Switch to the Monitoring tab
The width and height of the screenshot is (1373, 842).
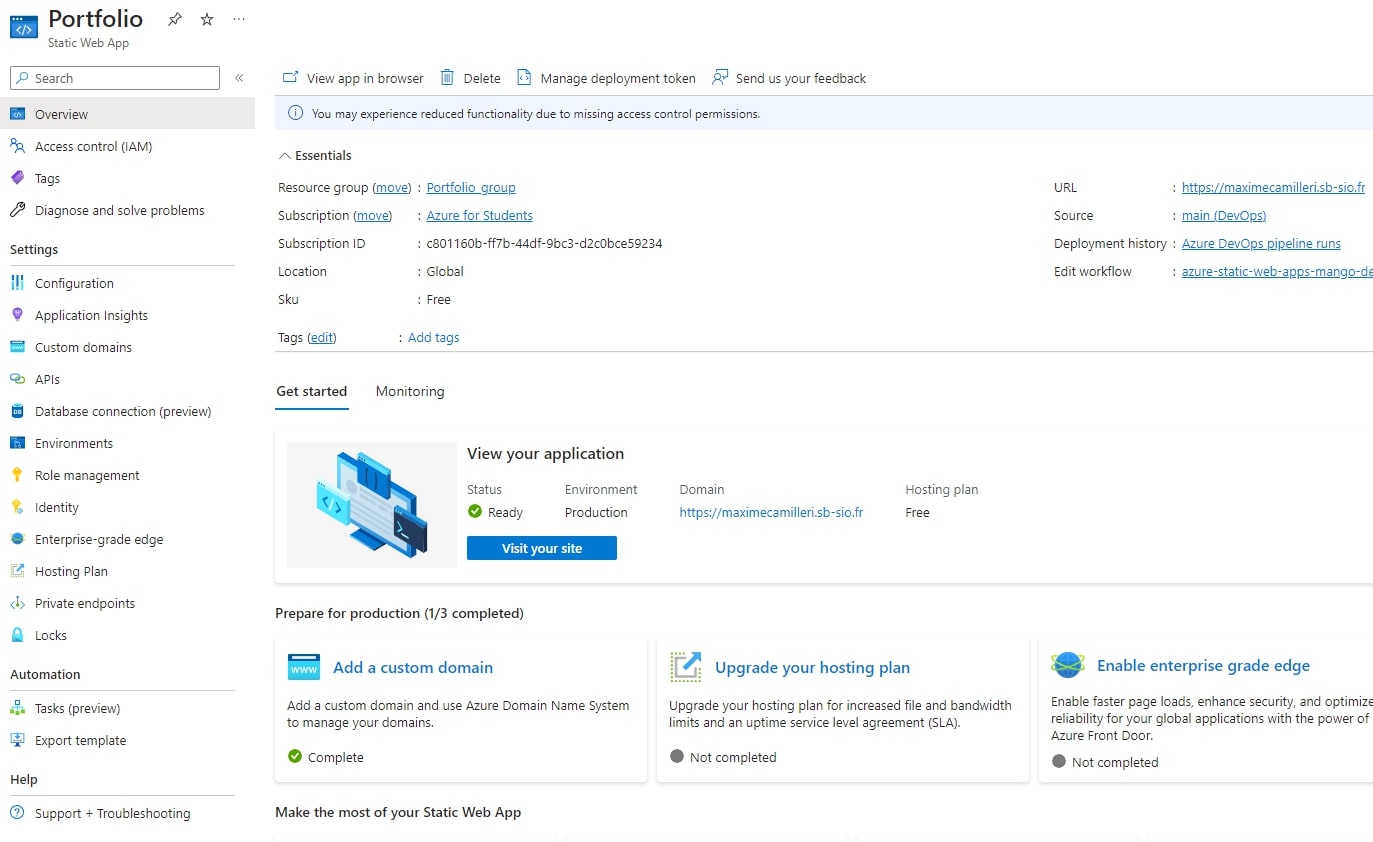pyautogui.click(x=410, y=392)
